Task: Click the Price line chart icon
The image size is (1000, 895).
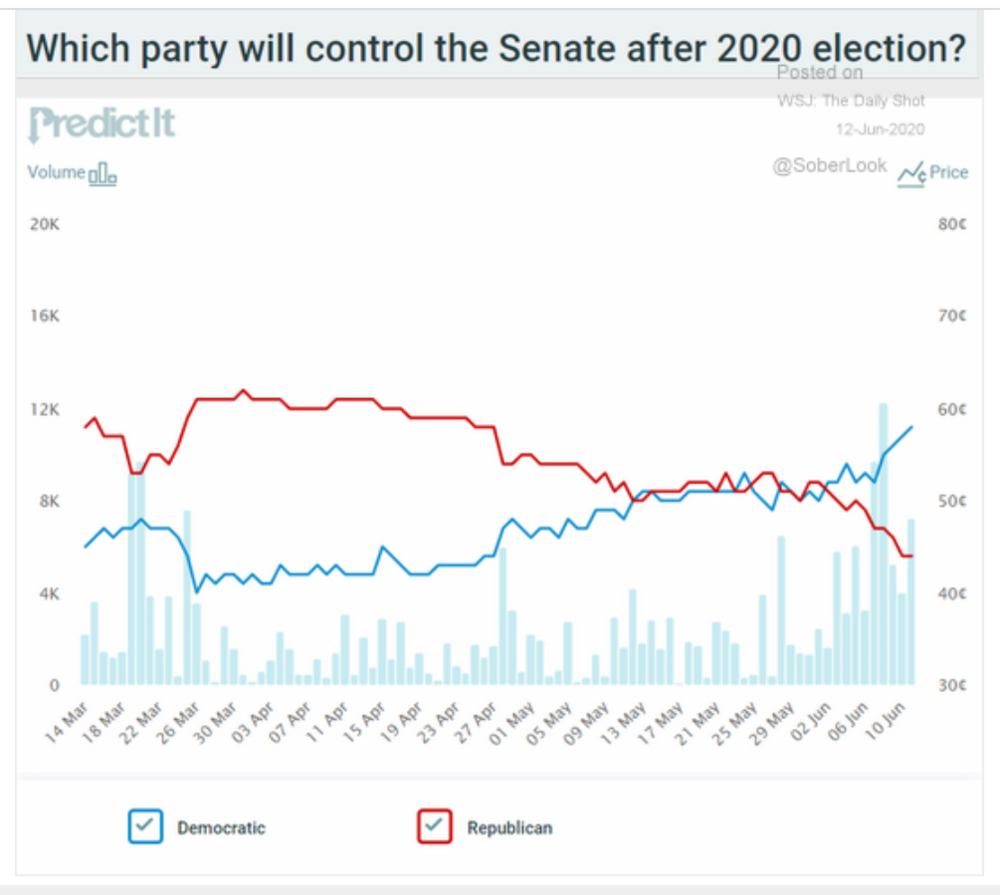Action: [912, 174]
